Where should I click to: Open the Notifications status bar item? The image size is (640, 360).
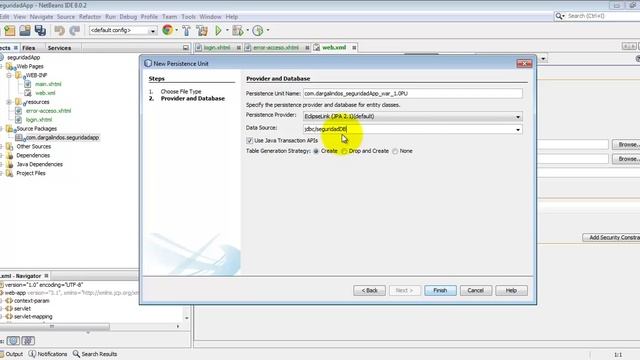[x=48, y=354]
